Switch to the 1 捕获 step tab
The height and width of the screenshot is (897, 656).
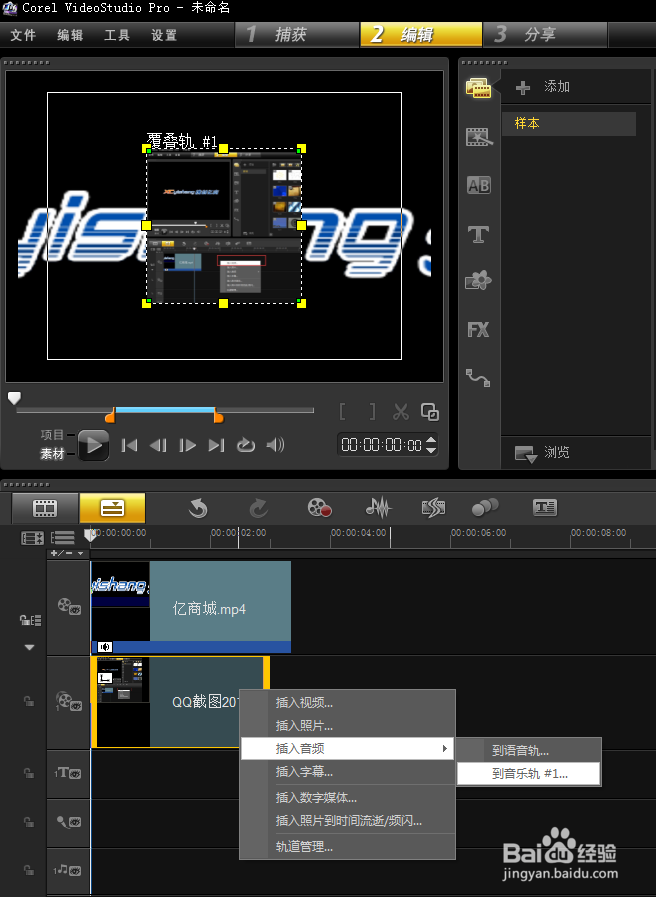pos(297,35)
